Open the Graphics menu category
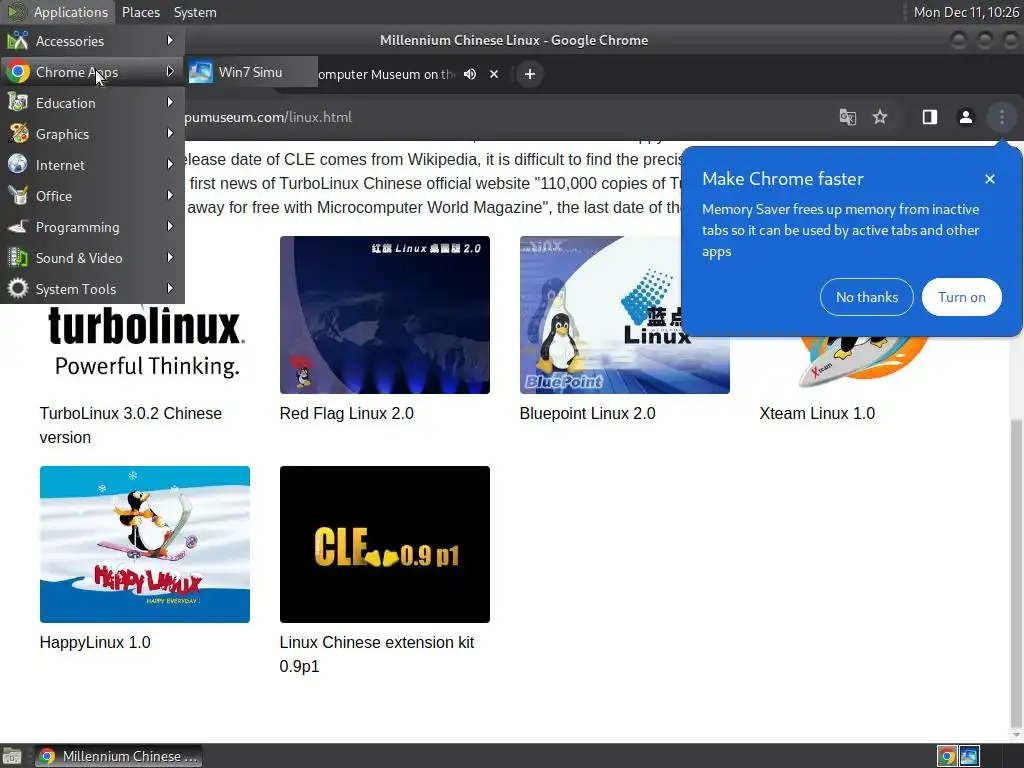The width and height of the screenshot is (1024, 768). 92,134
